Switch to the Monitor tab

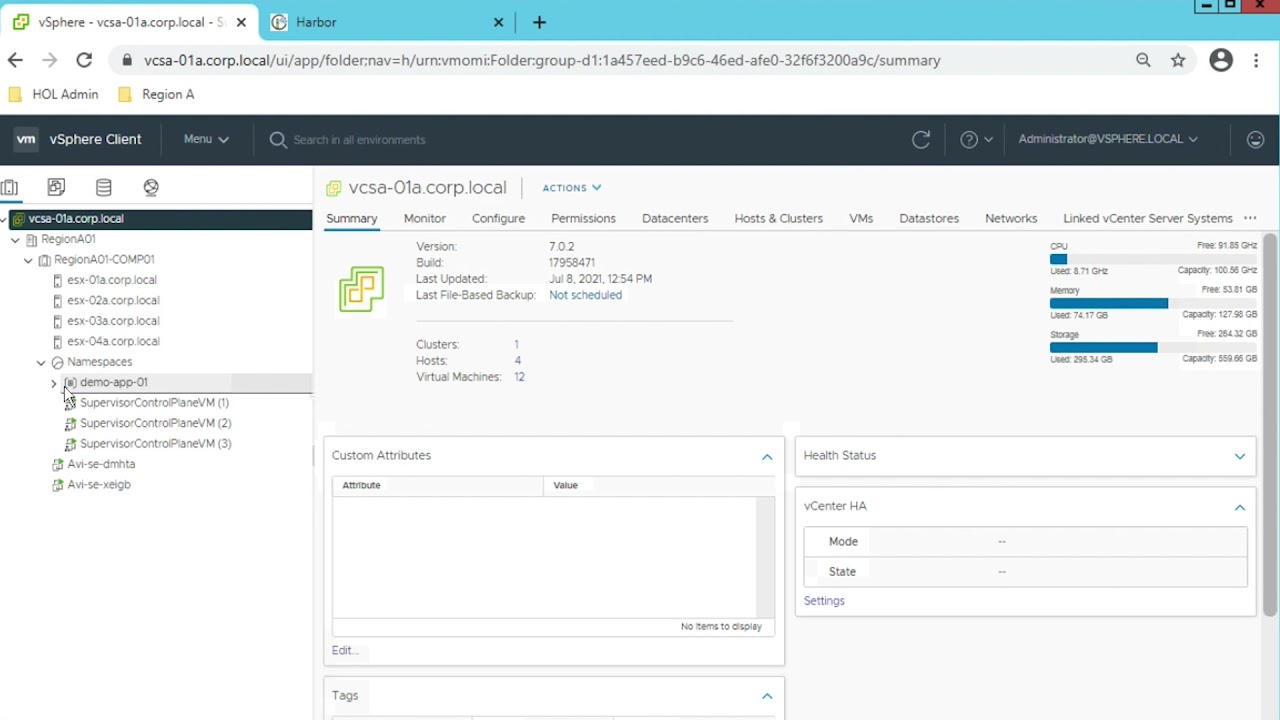[x=424, y=218]
